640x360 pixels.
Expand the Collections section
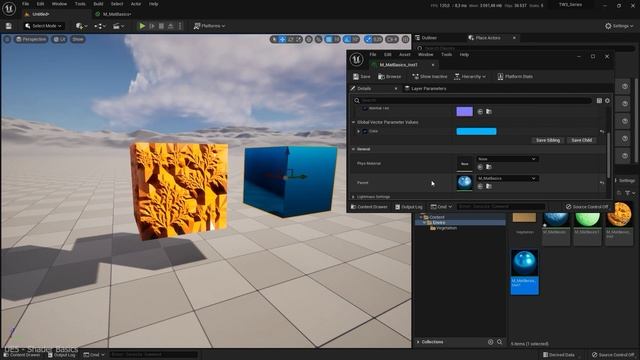tap(418, 342)
